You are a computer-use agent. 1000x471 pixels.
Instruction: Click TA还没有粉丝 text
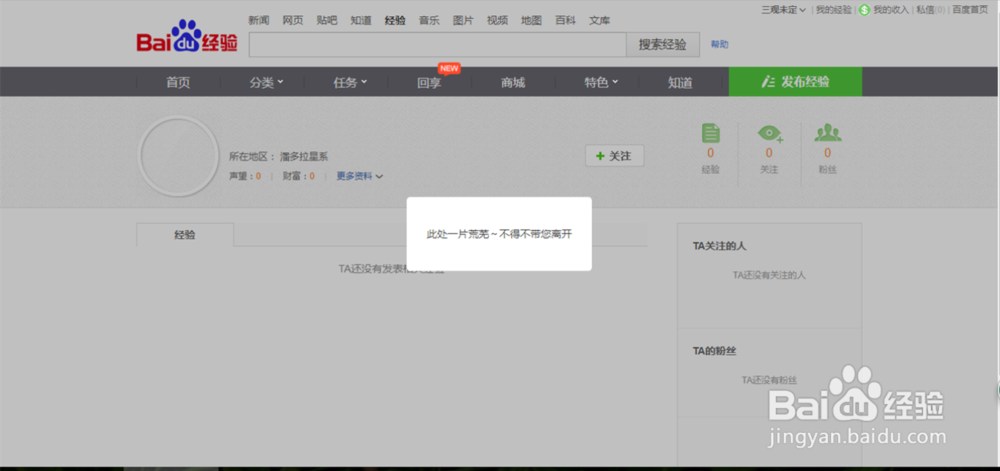769,380
